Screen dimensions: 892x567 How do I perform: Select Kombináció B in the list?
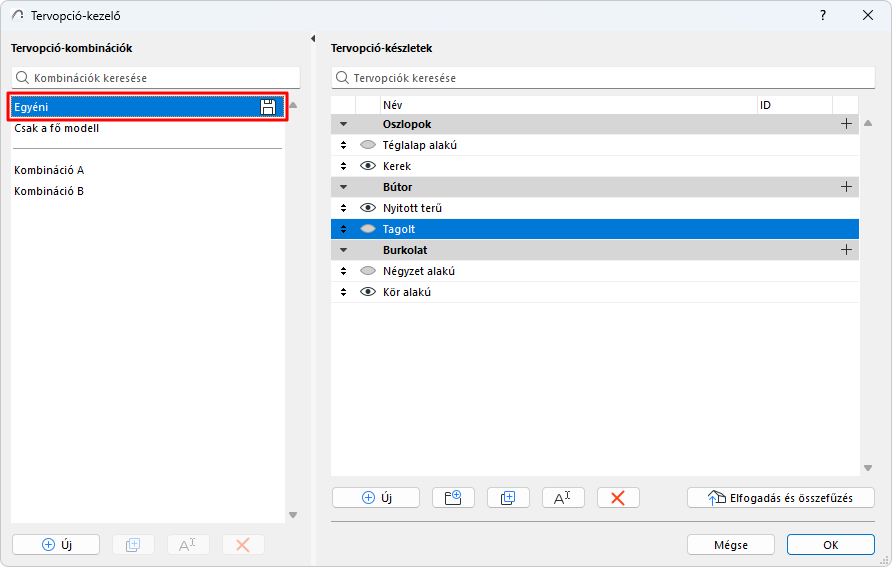[147, 191]
